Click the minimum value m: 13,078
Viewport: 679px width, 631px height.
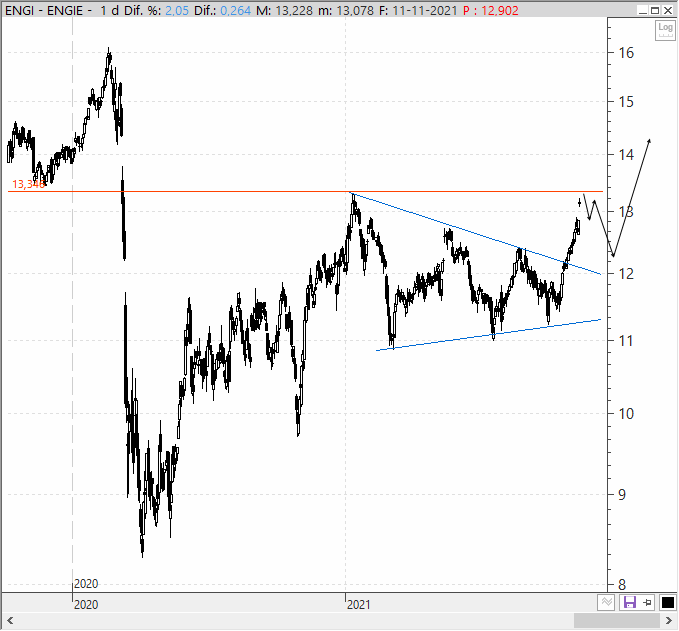click(346, 10)
